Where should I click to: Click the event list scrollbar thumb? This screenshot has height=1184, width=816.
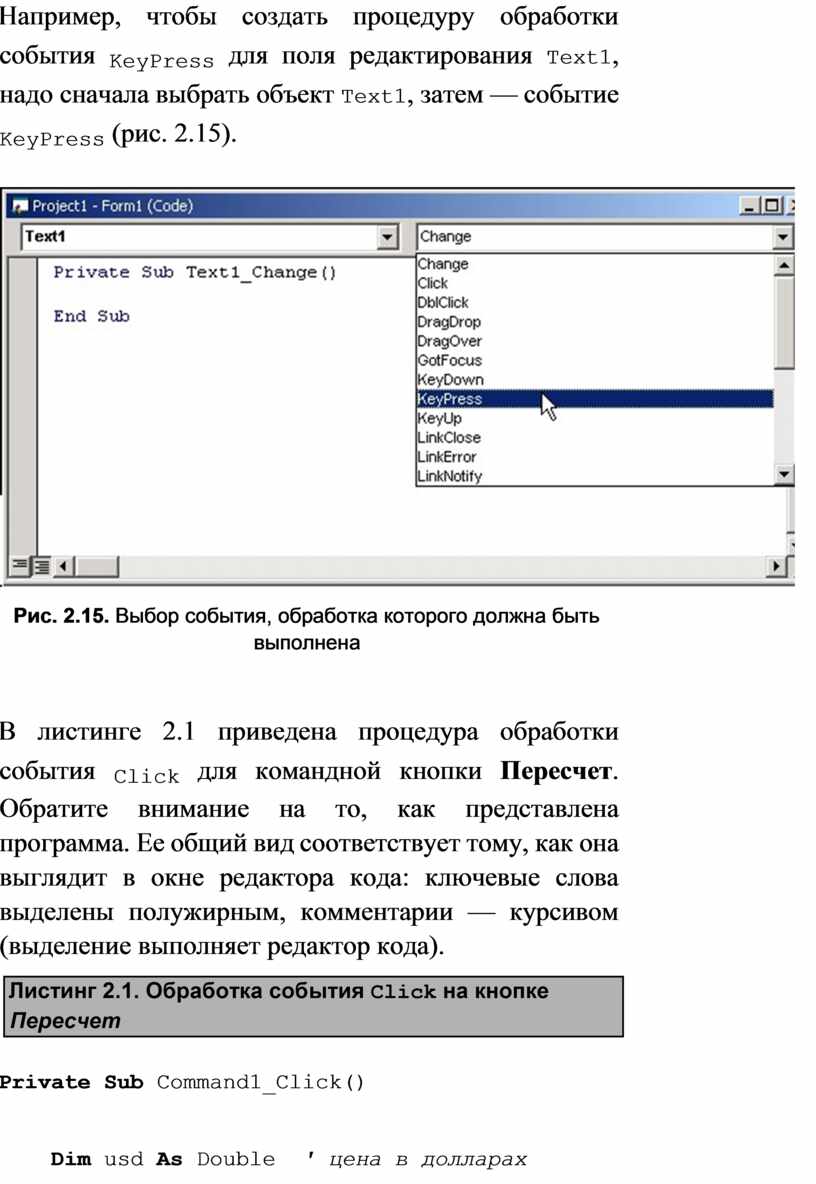tap(784, 323)
